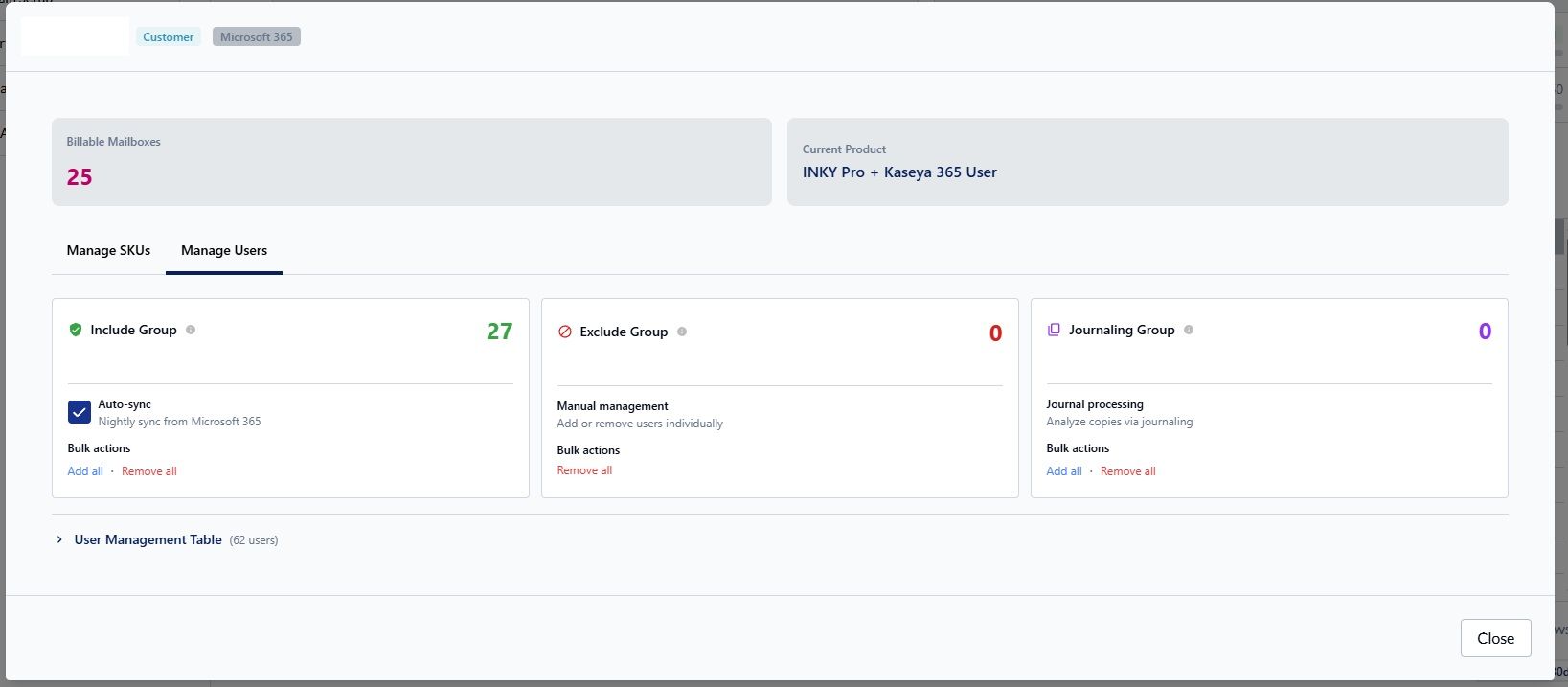Image resolution: width=1568 pixels, height=687 pixels.
Task: Click Remove all in Exclude Group
Action: [584, 470]
